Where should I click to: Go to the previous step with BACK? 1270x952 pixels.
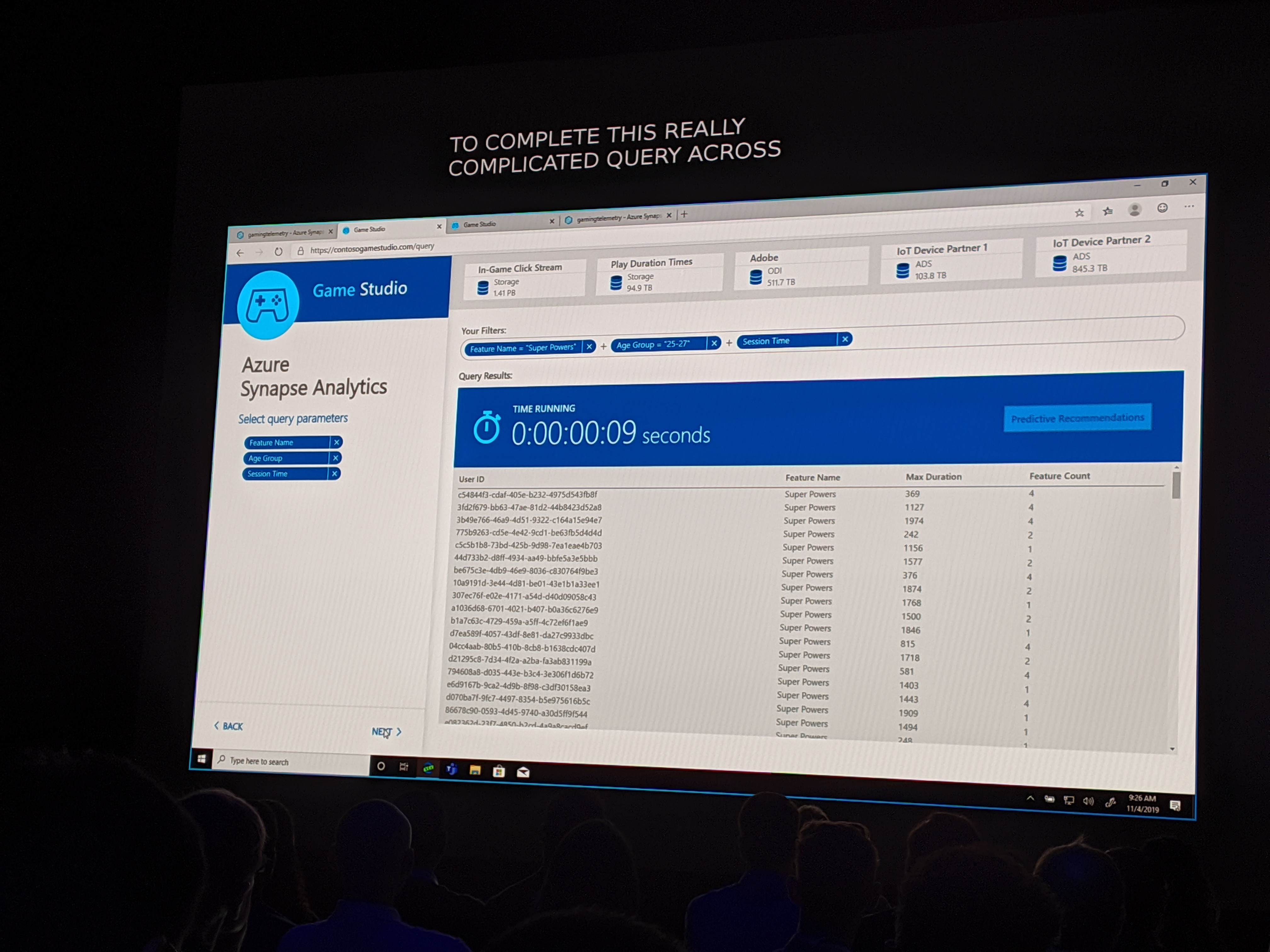[x=228, y=726]
